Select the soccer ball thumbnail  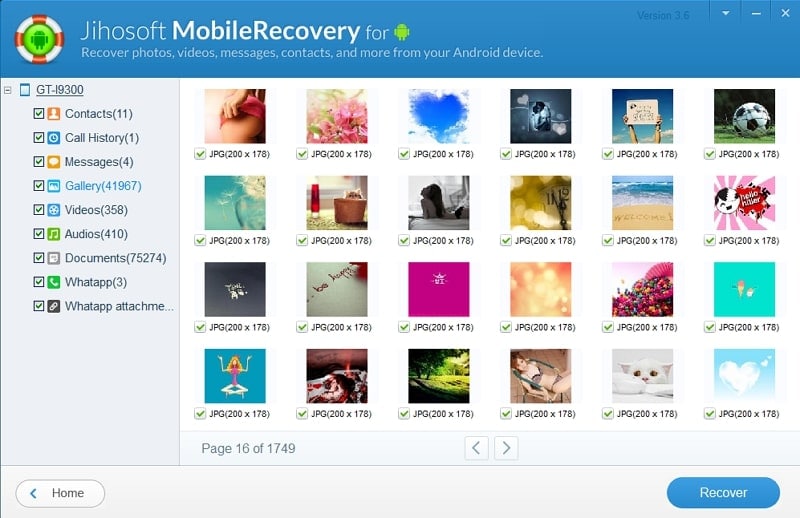(744, 116)
